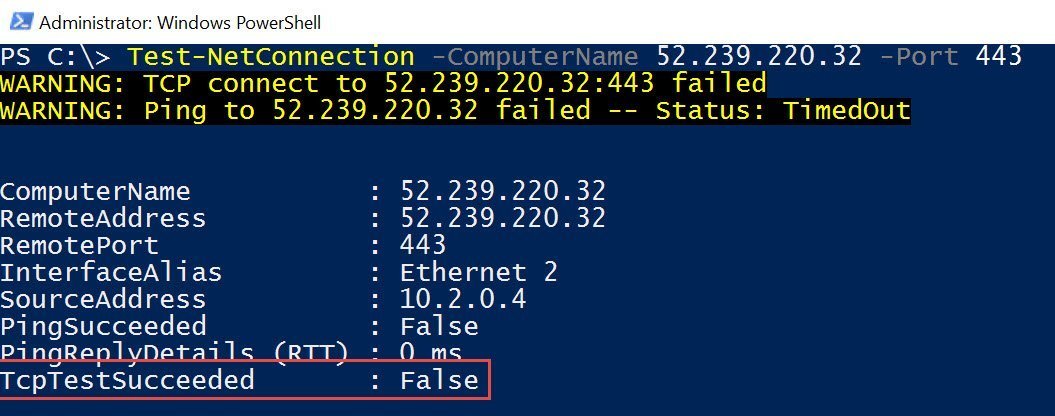
Task: Click the RemotePort value 443
Action: pos(423,245)
